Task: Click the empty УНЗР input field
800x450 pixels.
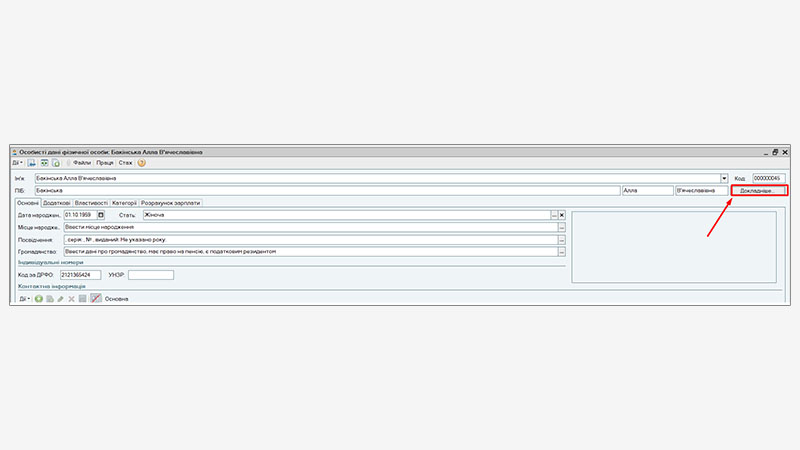Action: (150, 275)
